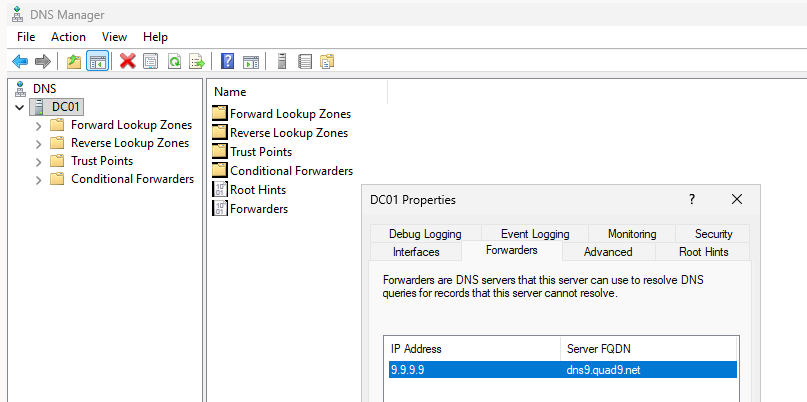Screen dimensions: 807x402
Task: Click the red Delete toolbar icon
Action: click(x=128, y=62)
